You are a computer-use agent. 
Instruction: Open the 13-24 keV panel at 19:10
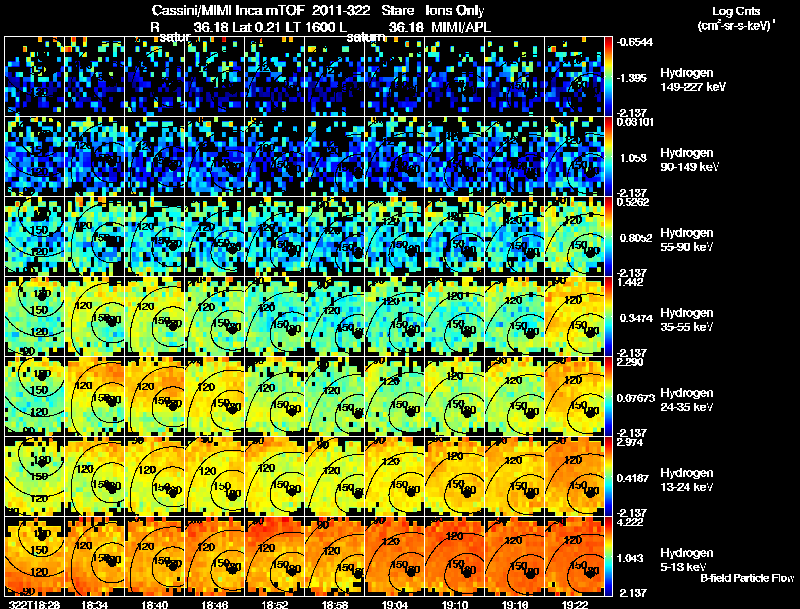(x=455, y=476)
